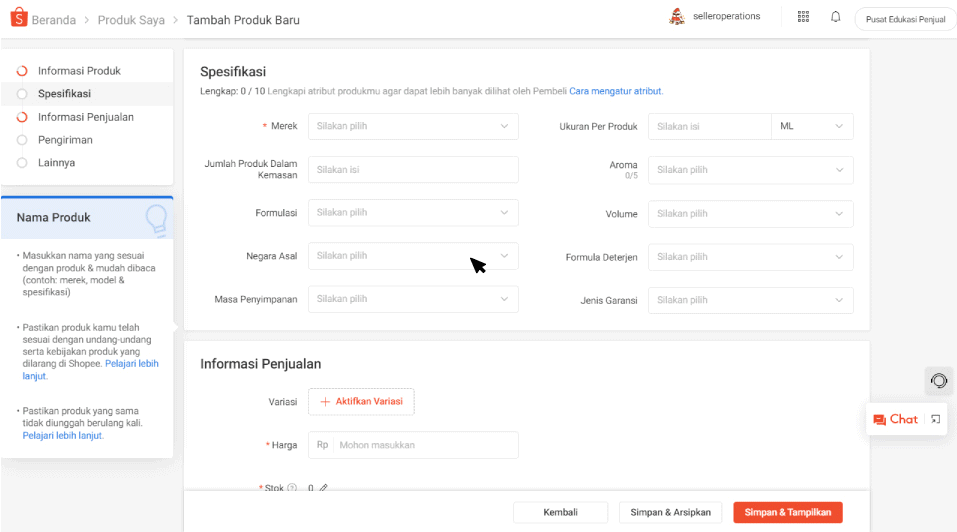
Task: Click the Chat bubble icon
Action: (x=880, y=420)
